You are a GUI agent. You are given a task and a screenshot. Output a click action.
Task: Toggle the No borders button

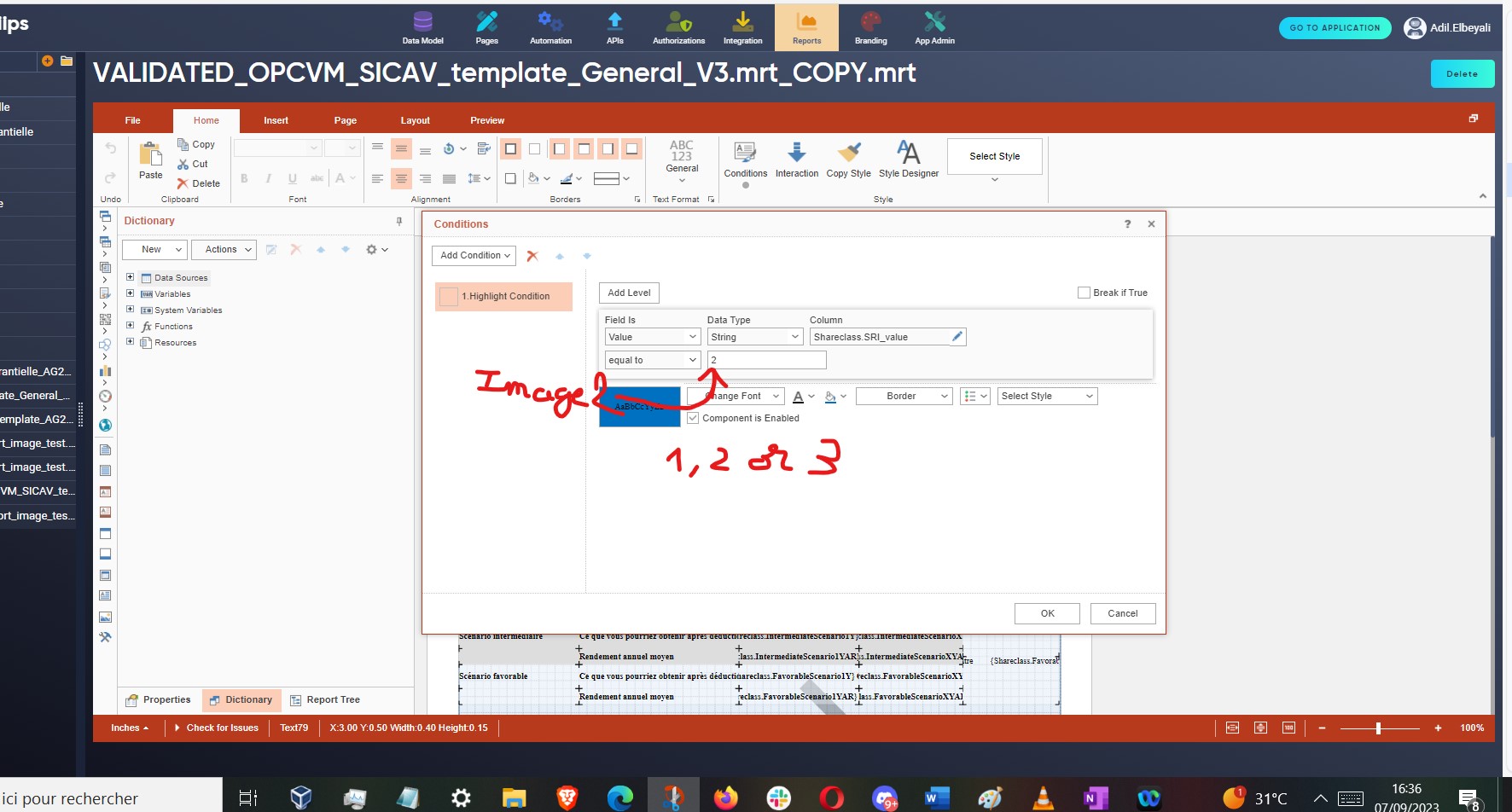coord(534,149)
